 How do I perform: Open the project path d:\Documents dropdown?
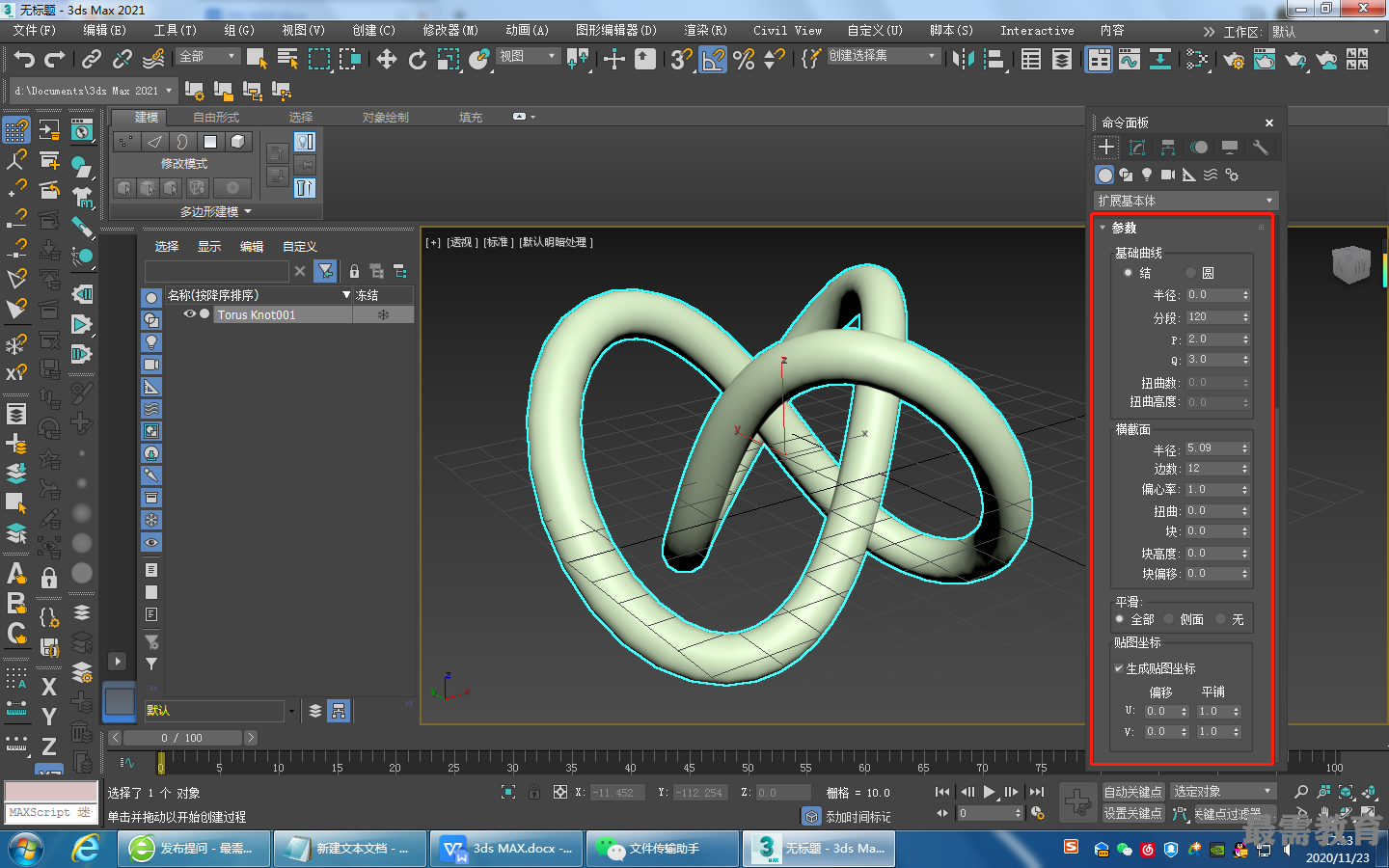[x=94, y=91]
